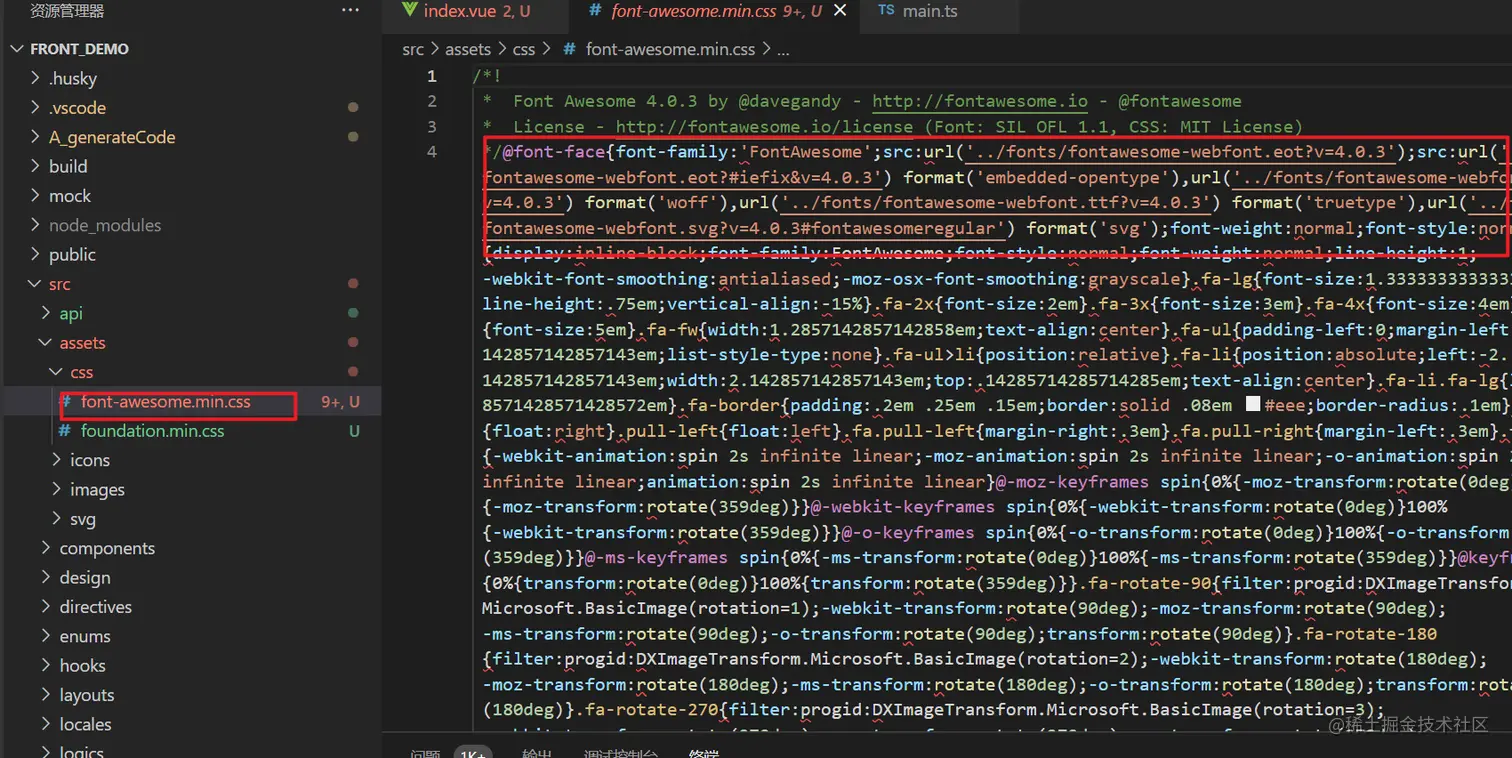Expand the .vscode folder

pyautogui.click(x=77, y=107)
